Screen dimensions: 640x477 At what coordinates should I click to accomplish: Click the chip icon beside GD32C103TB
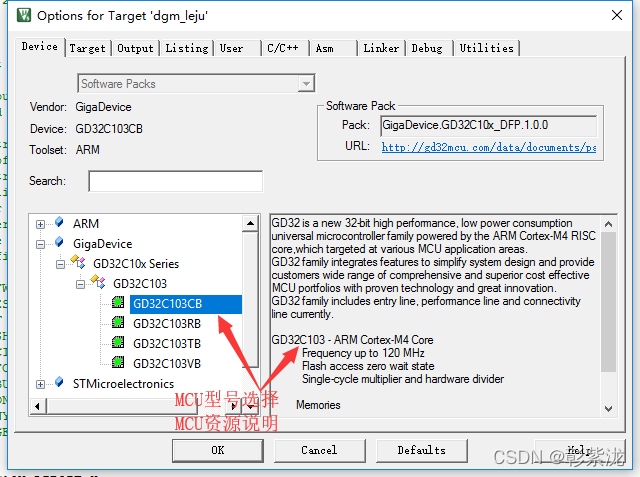click(x=118, y=342)
